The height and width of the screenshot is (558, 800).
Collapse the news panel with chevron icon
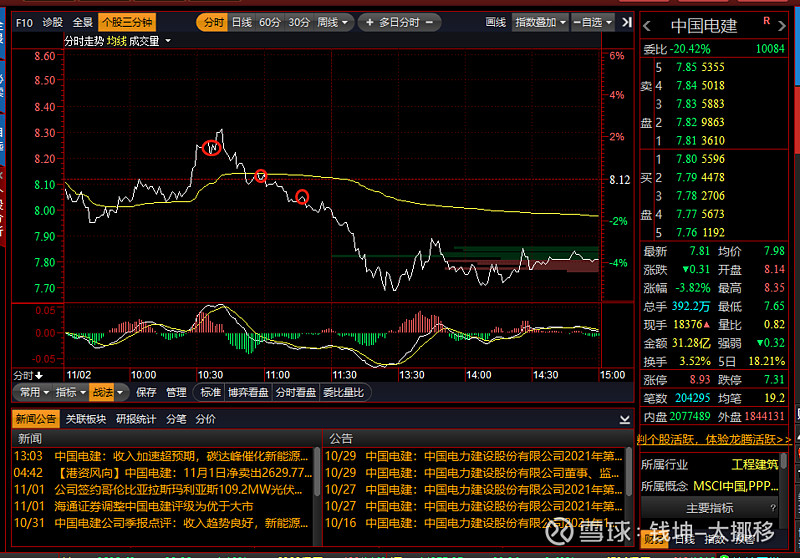tap(624, 419)
